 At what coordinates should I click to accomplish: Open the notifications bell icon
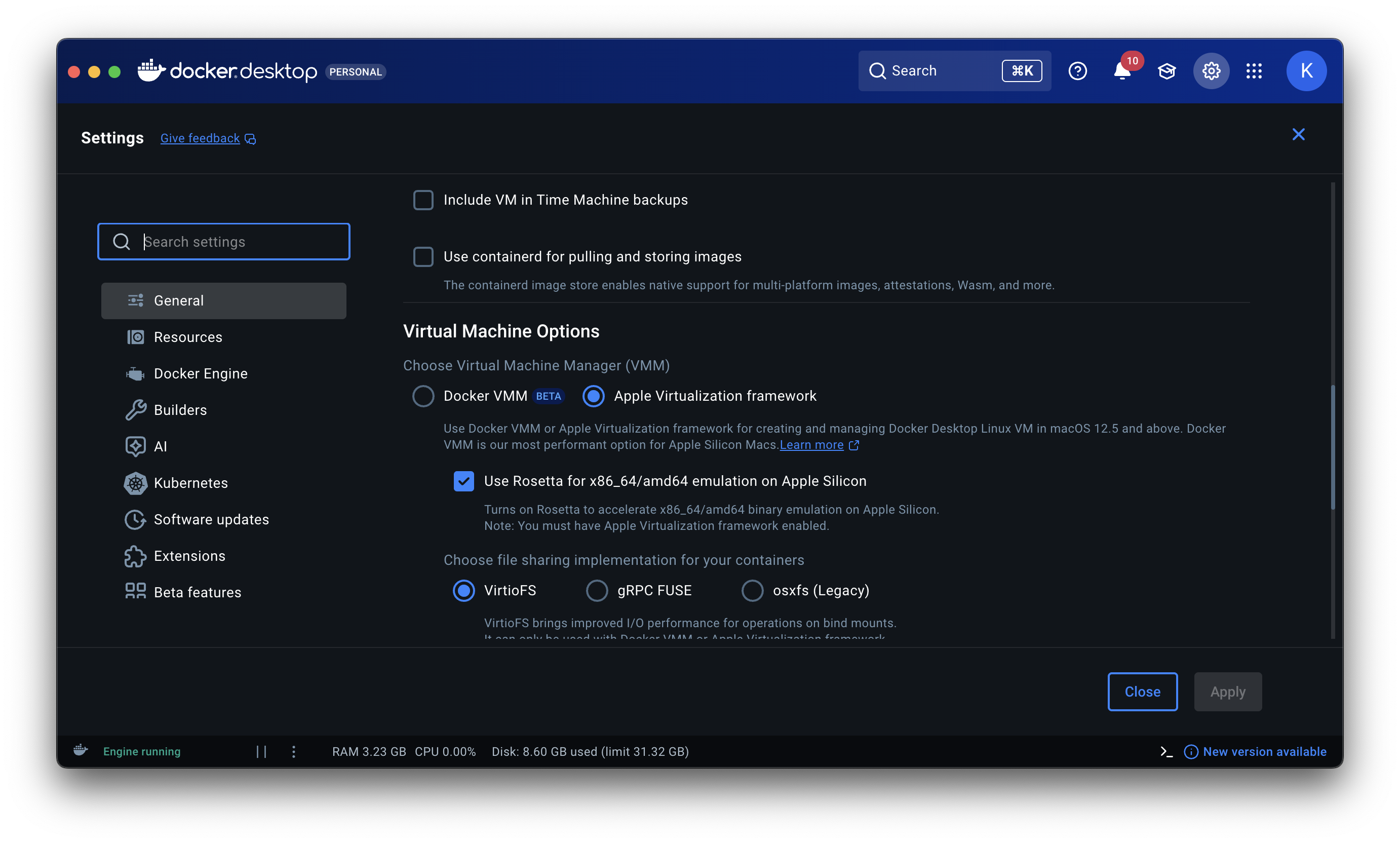point(1122,71)
